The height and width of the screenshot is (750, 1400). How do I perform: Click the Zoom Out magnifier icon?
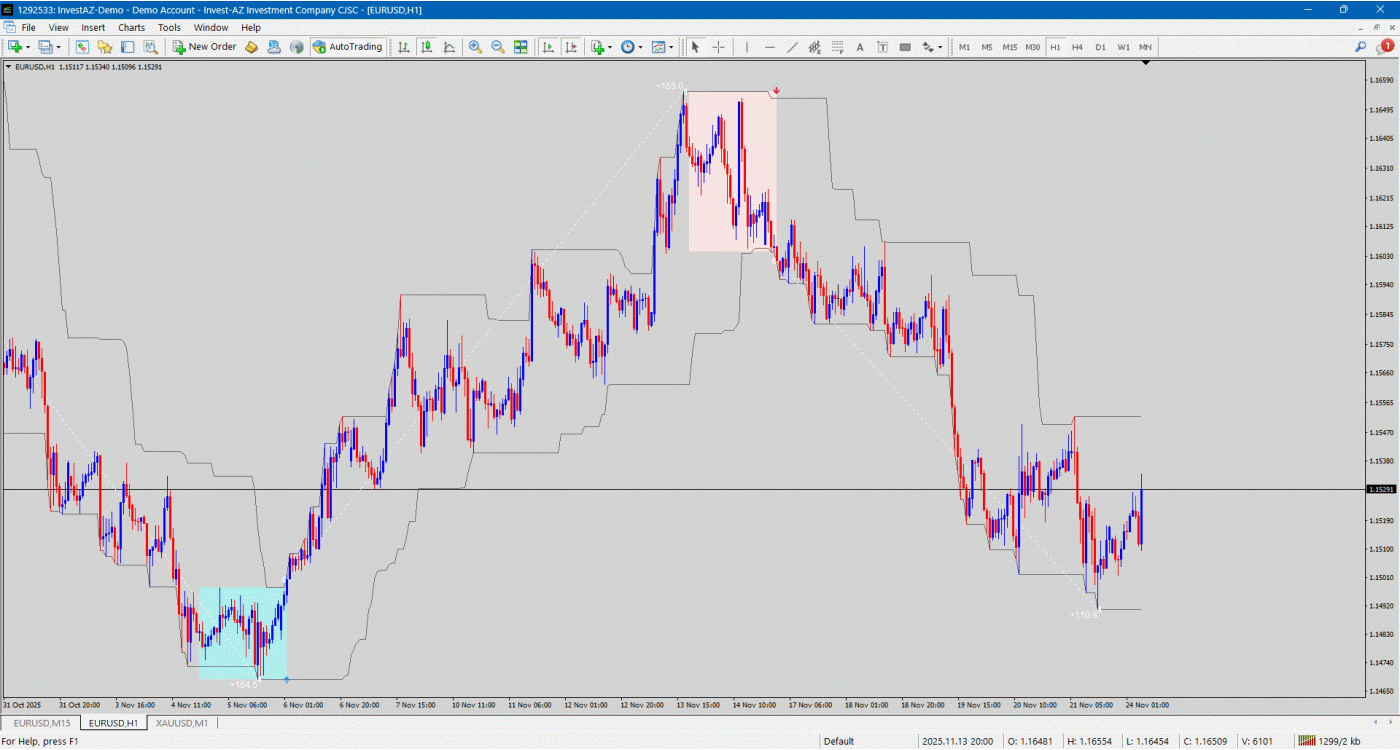tap(497, 47)
